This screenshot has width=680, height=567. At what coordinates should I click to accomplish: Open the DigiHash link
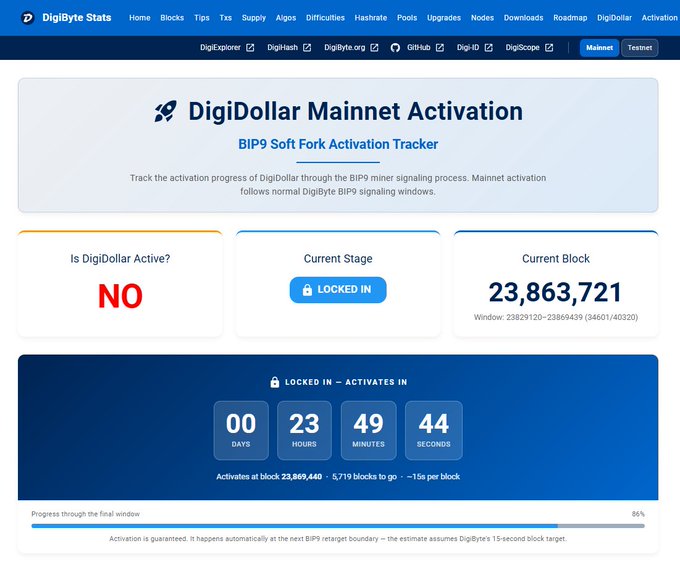point(282,48)
